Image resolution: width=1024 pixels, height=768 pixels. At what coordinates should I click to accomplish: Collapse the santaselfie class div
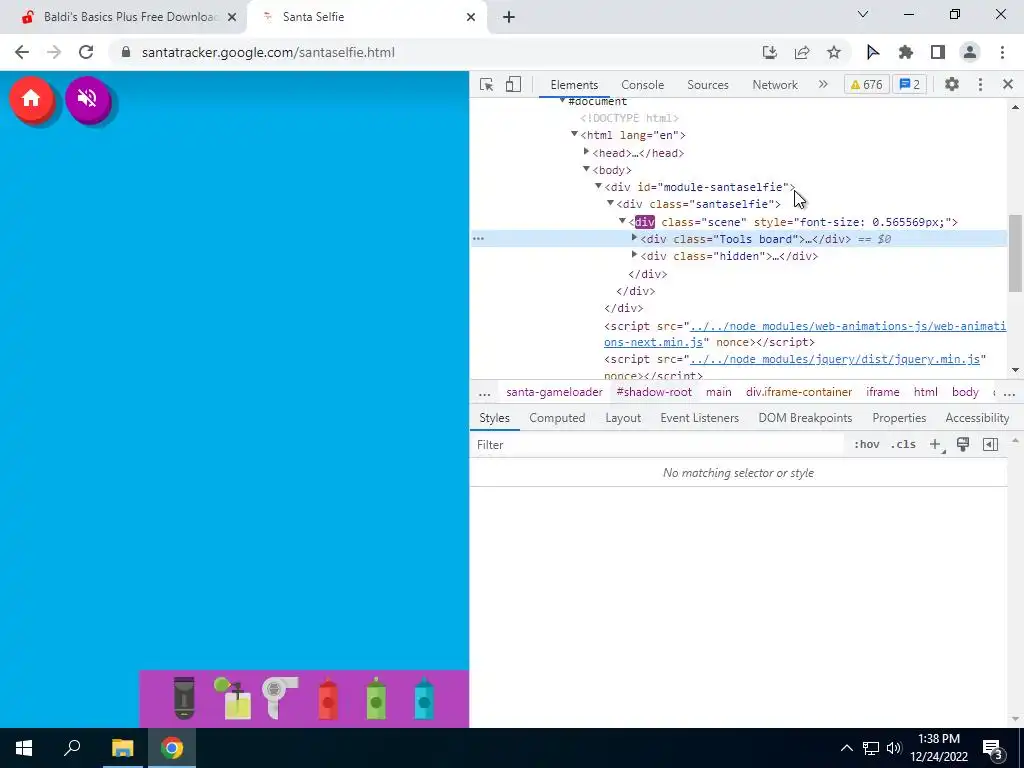[x=611, y=203]
